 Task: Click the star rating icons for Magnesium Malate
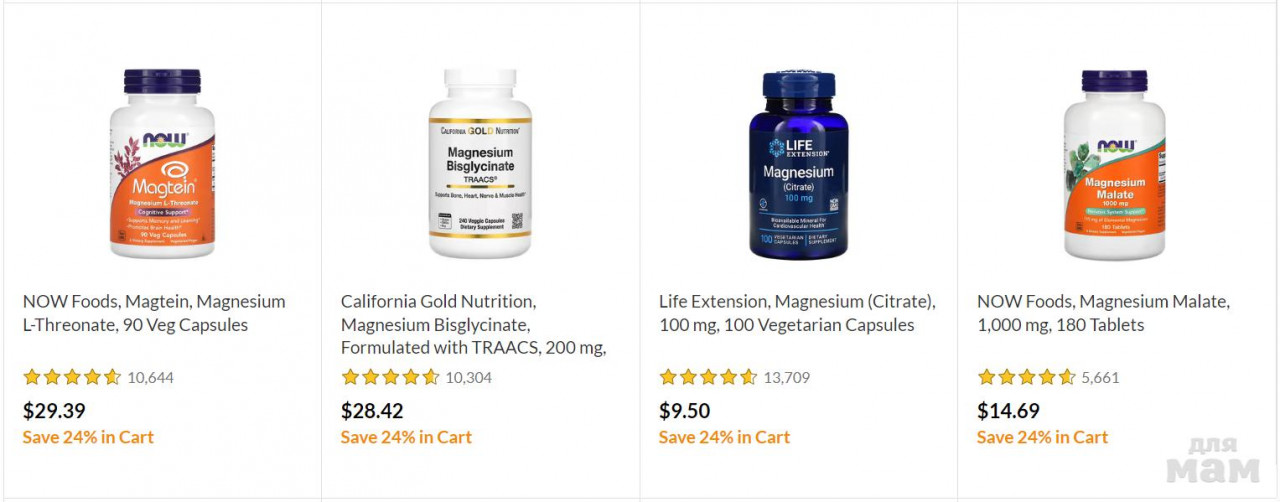click(x=1026, y=377)
